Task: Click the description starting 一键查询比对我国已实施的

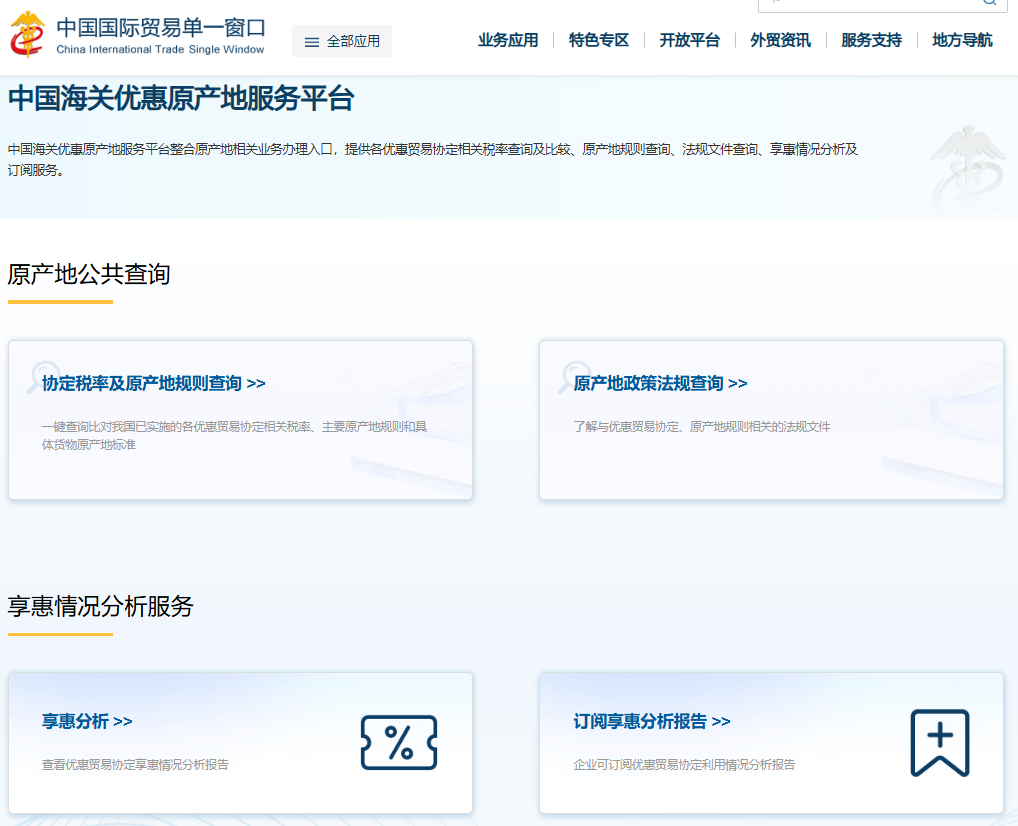Action: click(234, 436)
